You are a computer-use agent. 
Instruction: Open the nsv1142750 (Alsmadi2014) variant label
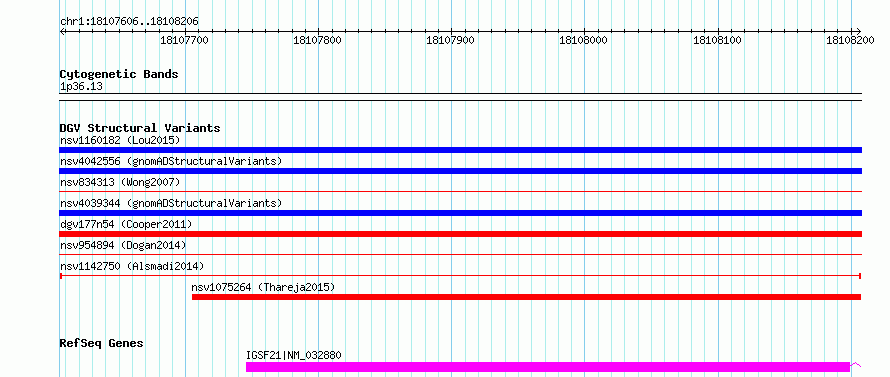132,266
